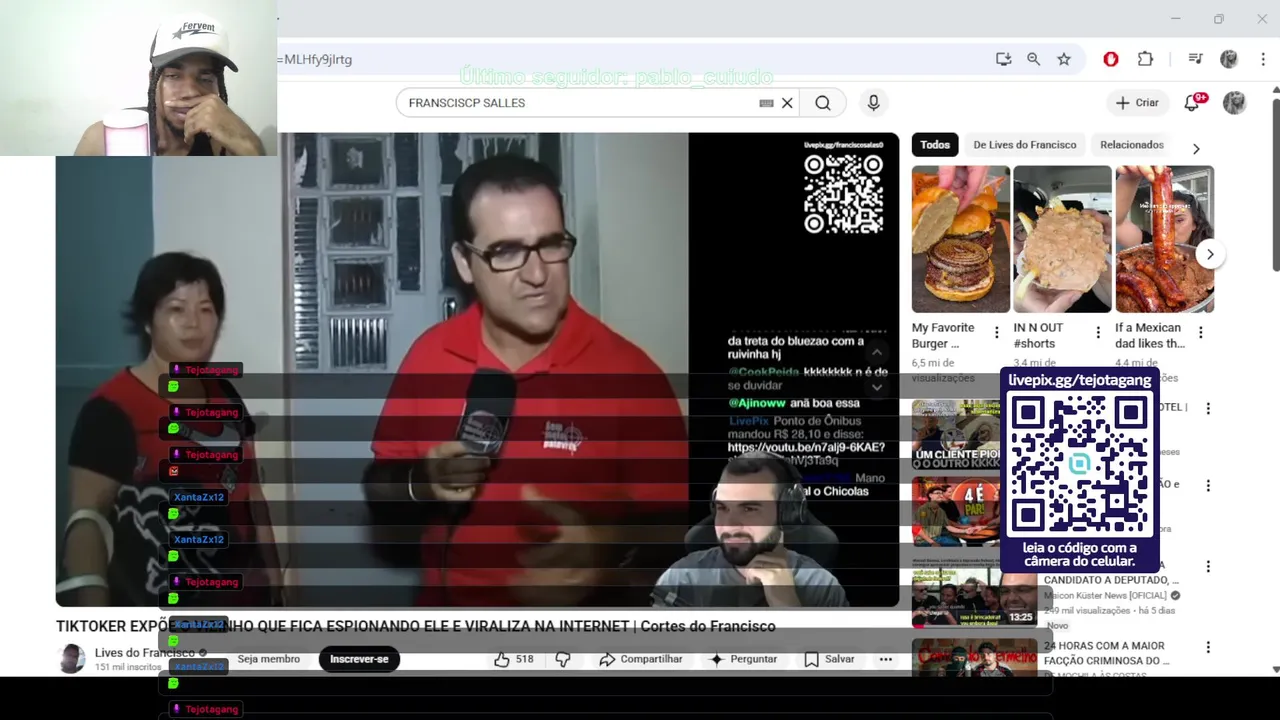Click the 151 mil inscritos text

(128, 667)
